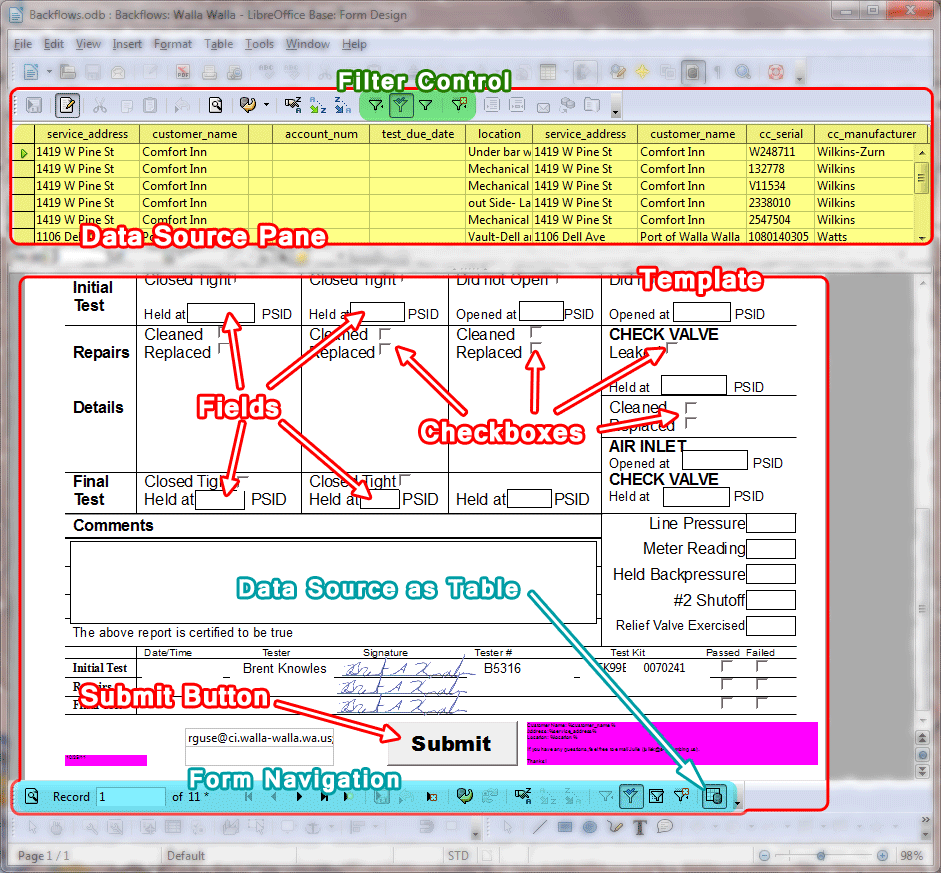941x873 pixels.
Task: Open data source toolbar overflow arrow
Action: (616, 110)
